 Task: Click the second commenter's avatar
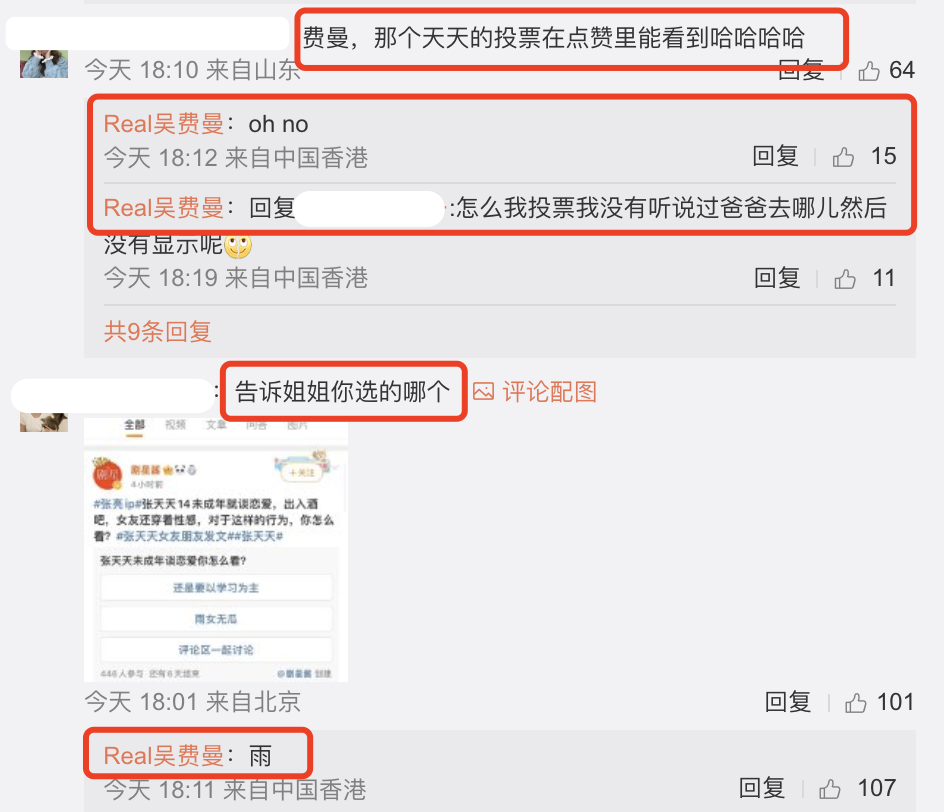click(44, 423)
